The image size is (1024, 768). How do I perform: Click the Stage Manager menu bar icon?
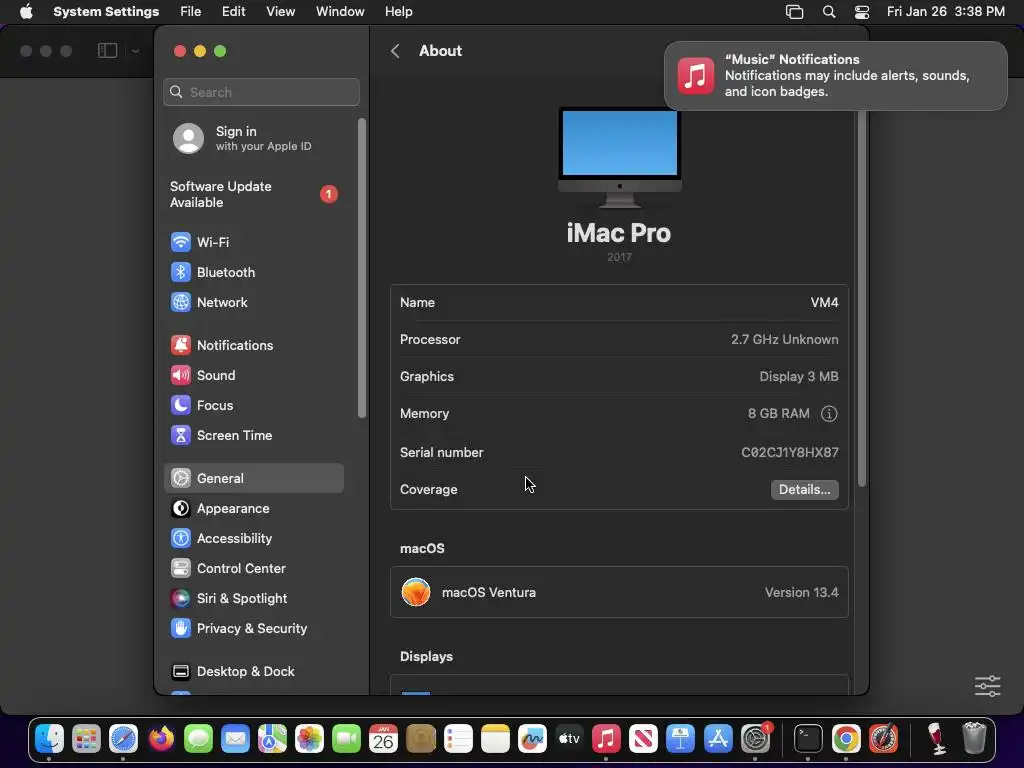click(x=794, y=12)
